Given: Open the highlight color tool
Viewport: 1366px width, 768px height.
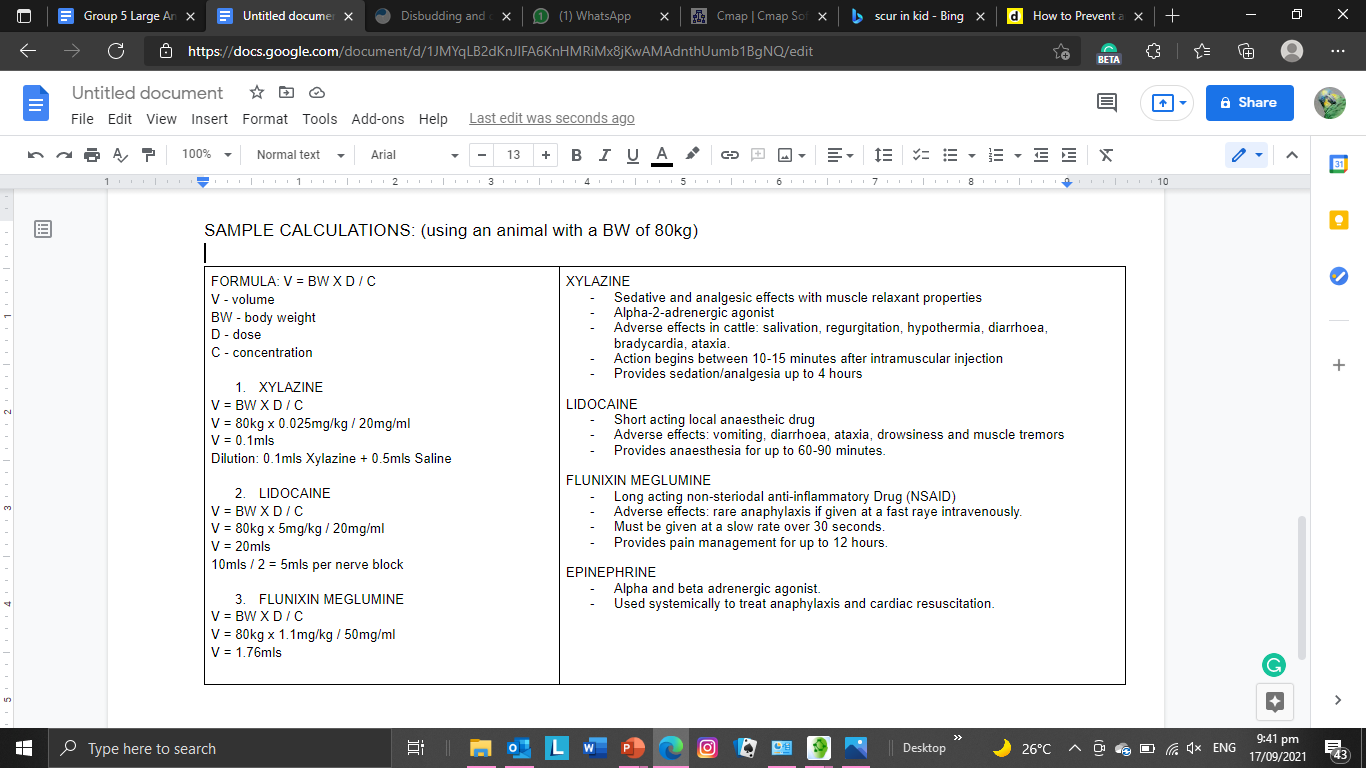Looking at the screenshot, I should click(691, 155).
